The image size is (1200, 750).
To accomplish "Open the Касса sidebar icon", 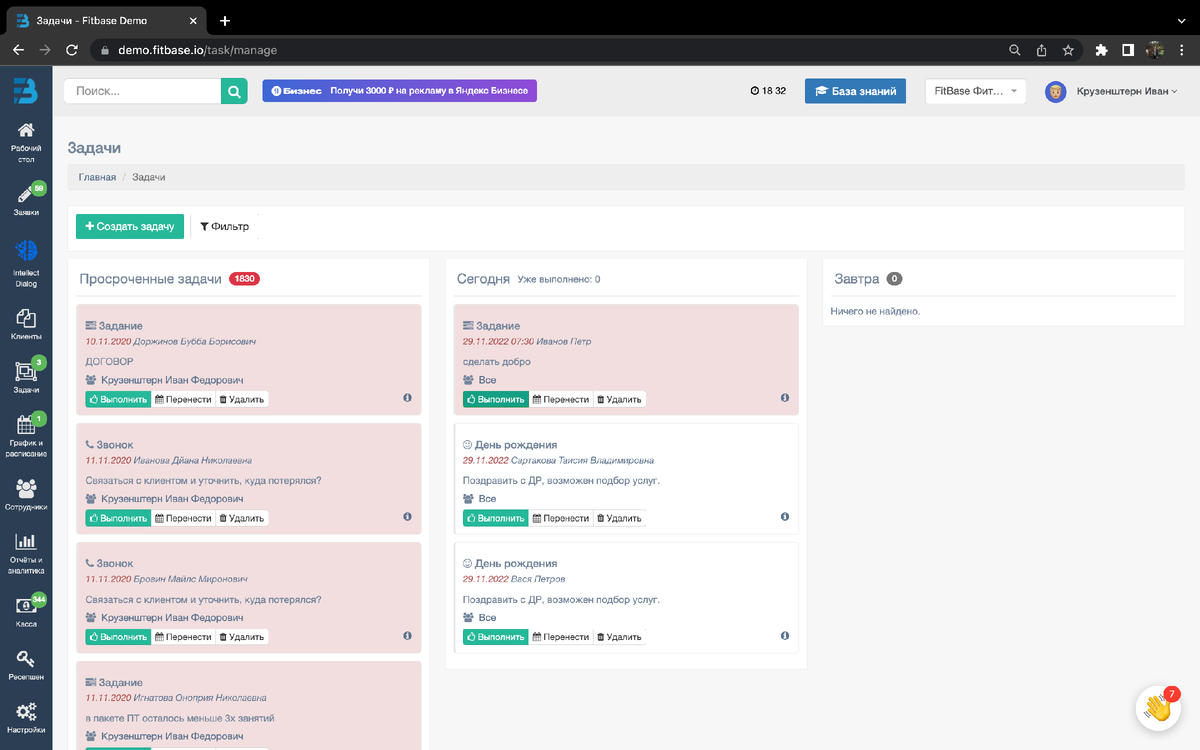I will [x=27, y=607].
